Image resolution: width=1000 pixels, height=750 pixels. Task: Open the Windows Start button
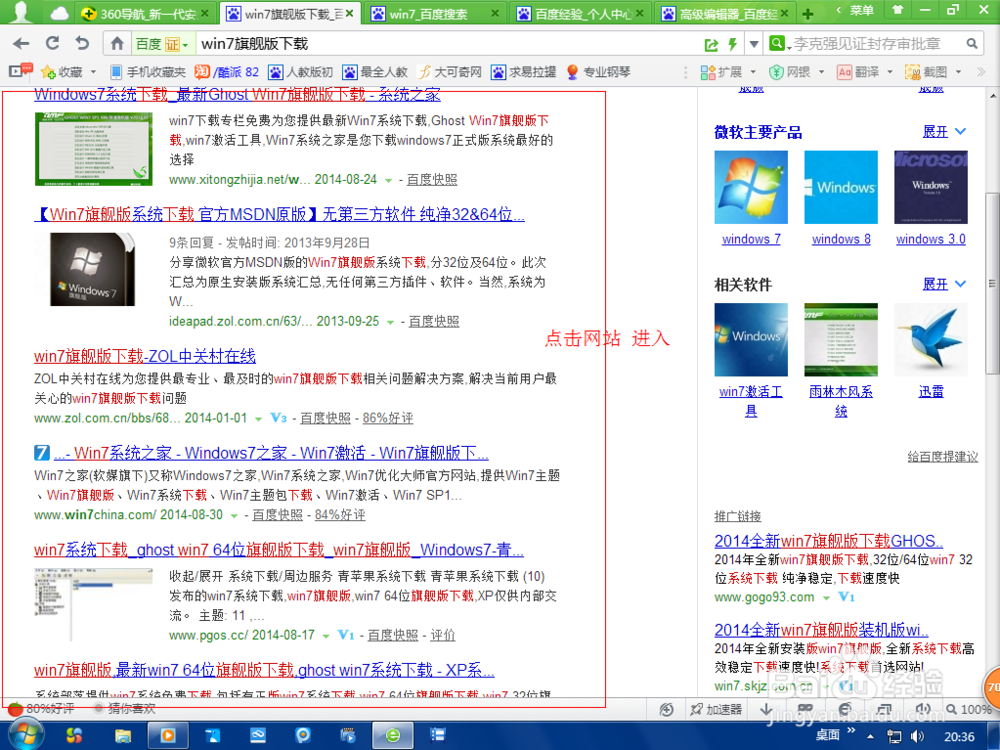coord(24,735)
